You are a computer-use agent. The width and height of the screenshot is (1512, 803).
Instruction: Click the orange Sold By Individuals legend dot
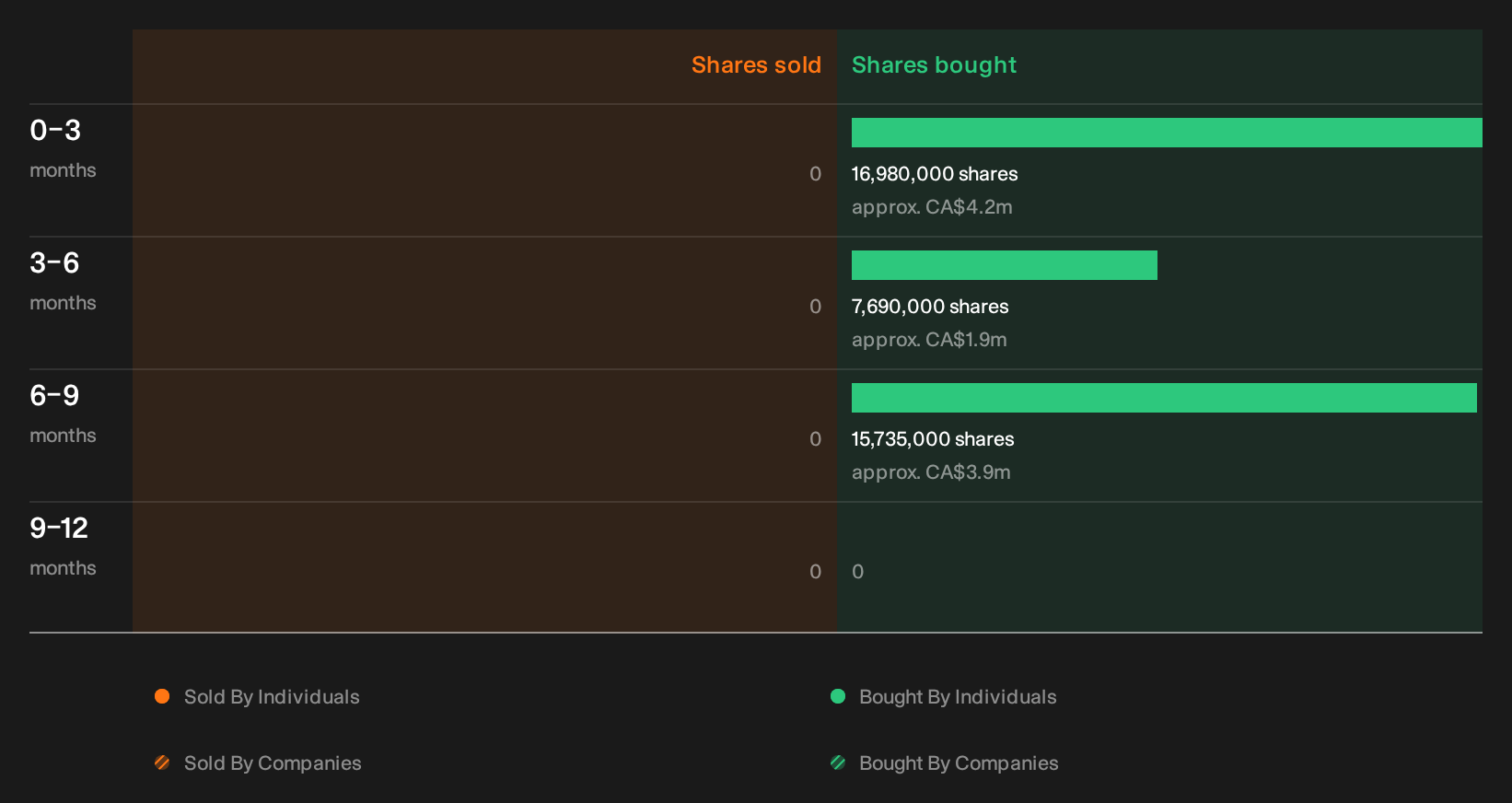point(162,696)
